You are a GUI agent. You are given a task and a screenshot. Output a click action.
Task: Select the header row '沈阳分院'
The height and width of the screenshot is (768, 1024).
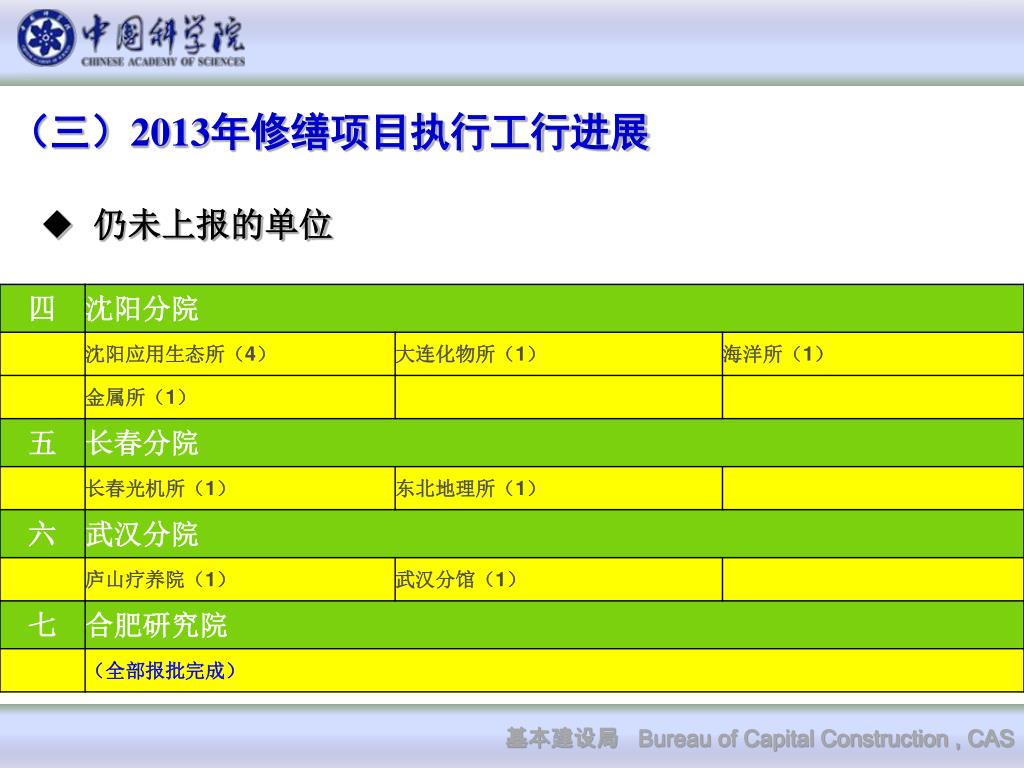(554, 308)
